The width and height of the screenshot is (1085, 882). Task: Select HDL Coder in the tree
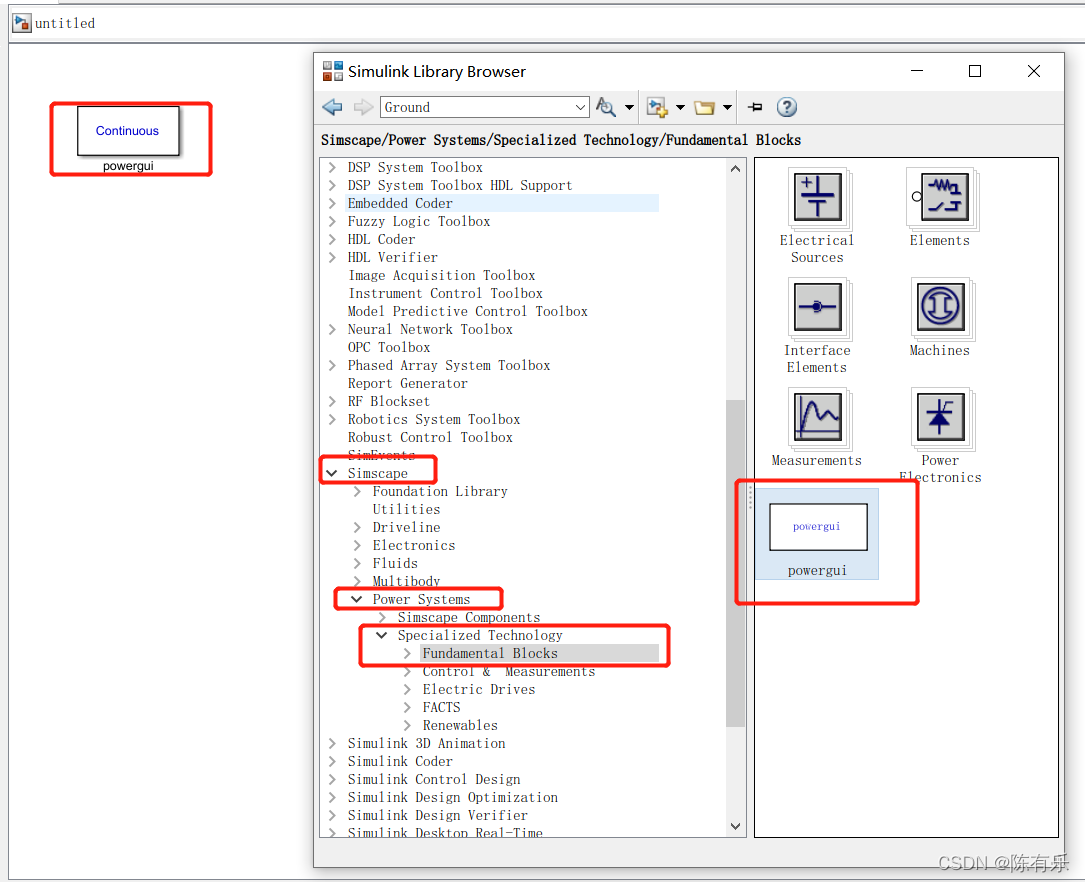click(381, 239)
